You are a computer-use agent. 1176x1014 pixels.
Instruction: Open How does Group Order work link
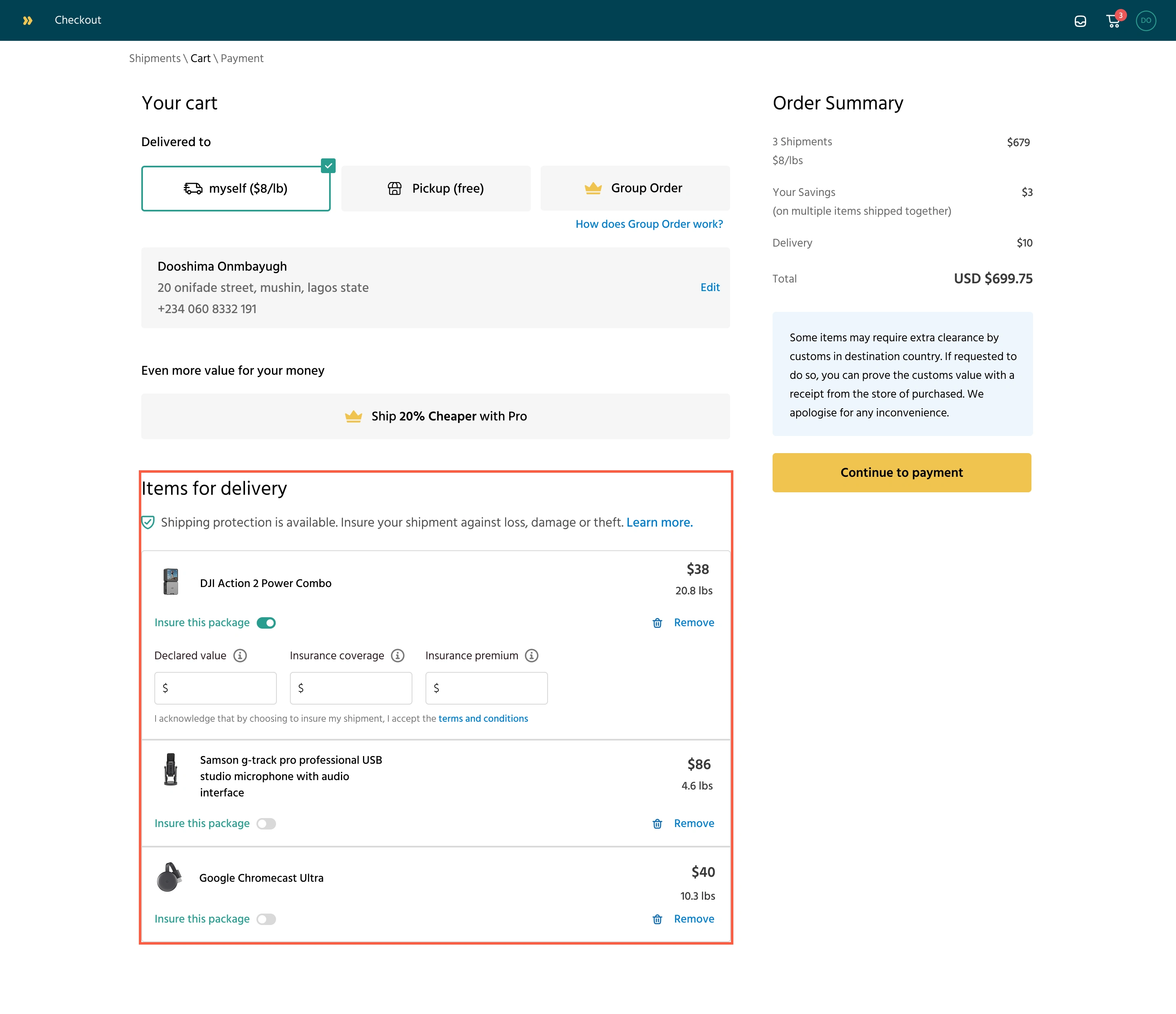649,224
